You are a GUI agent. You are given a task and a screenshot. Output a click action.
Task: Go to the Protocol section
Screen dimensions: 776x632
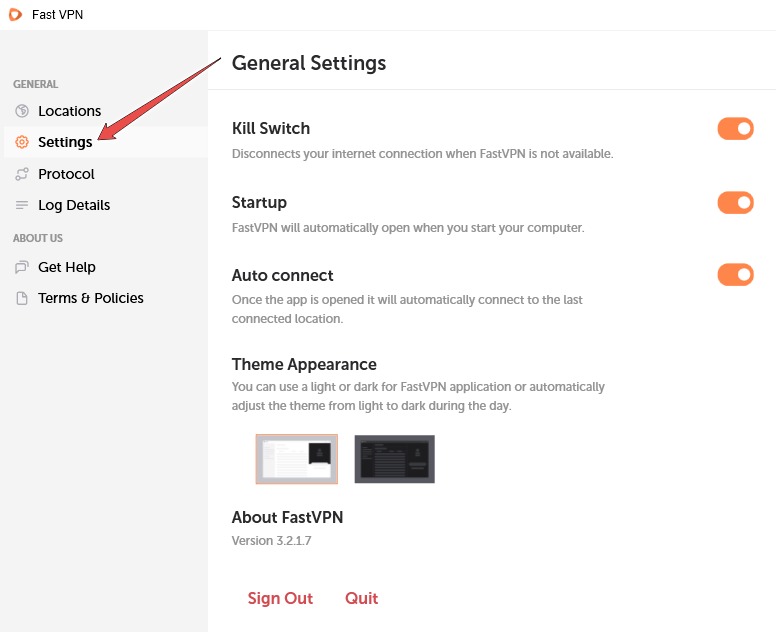pyautogui.click(x=66, y=174)
